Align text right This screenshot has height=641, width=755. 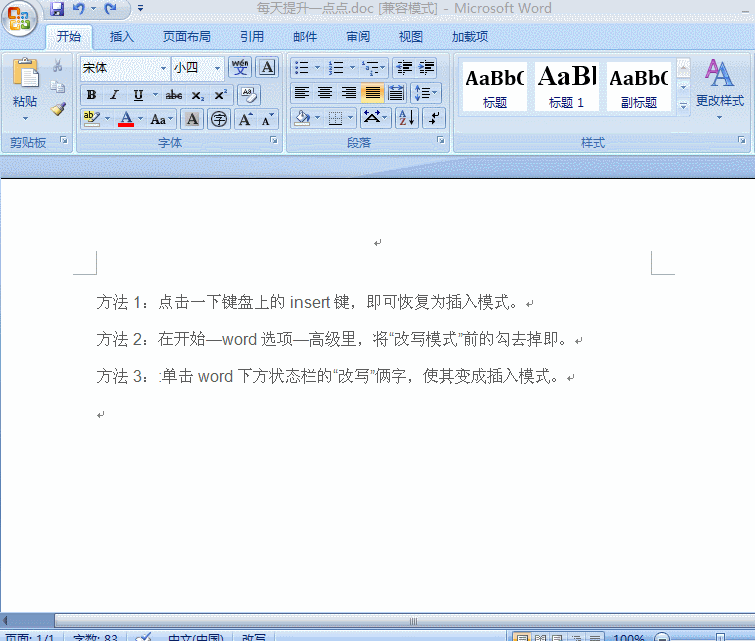coord(349,92)
